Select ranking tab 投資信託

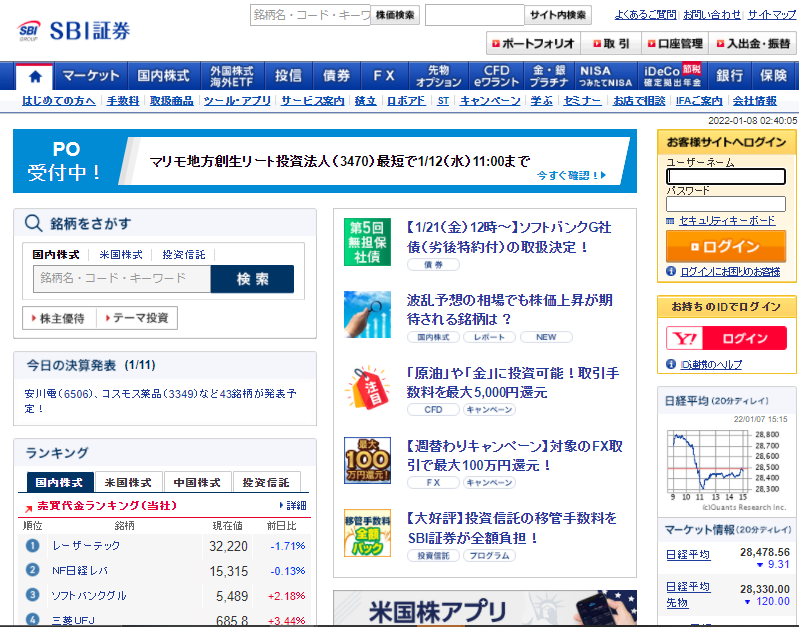click(266, 482)
